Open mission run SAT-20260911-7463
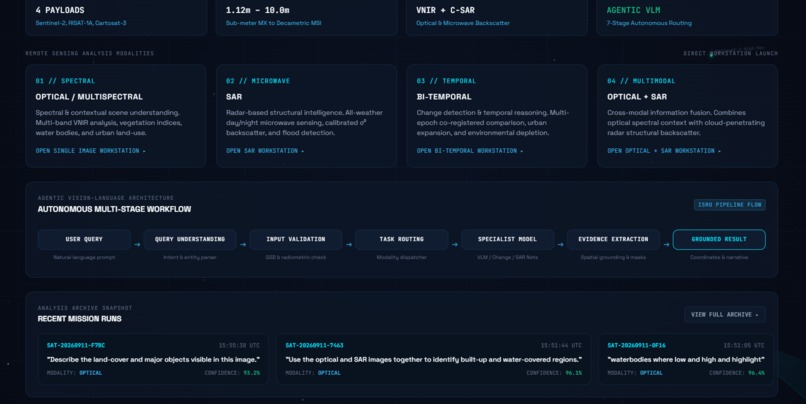 pyautogui.click(x=433, y=359)
